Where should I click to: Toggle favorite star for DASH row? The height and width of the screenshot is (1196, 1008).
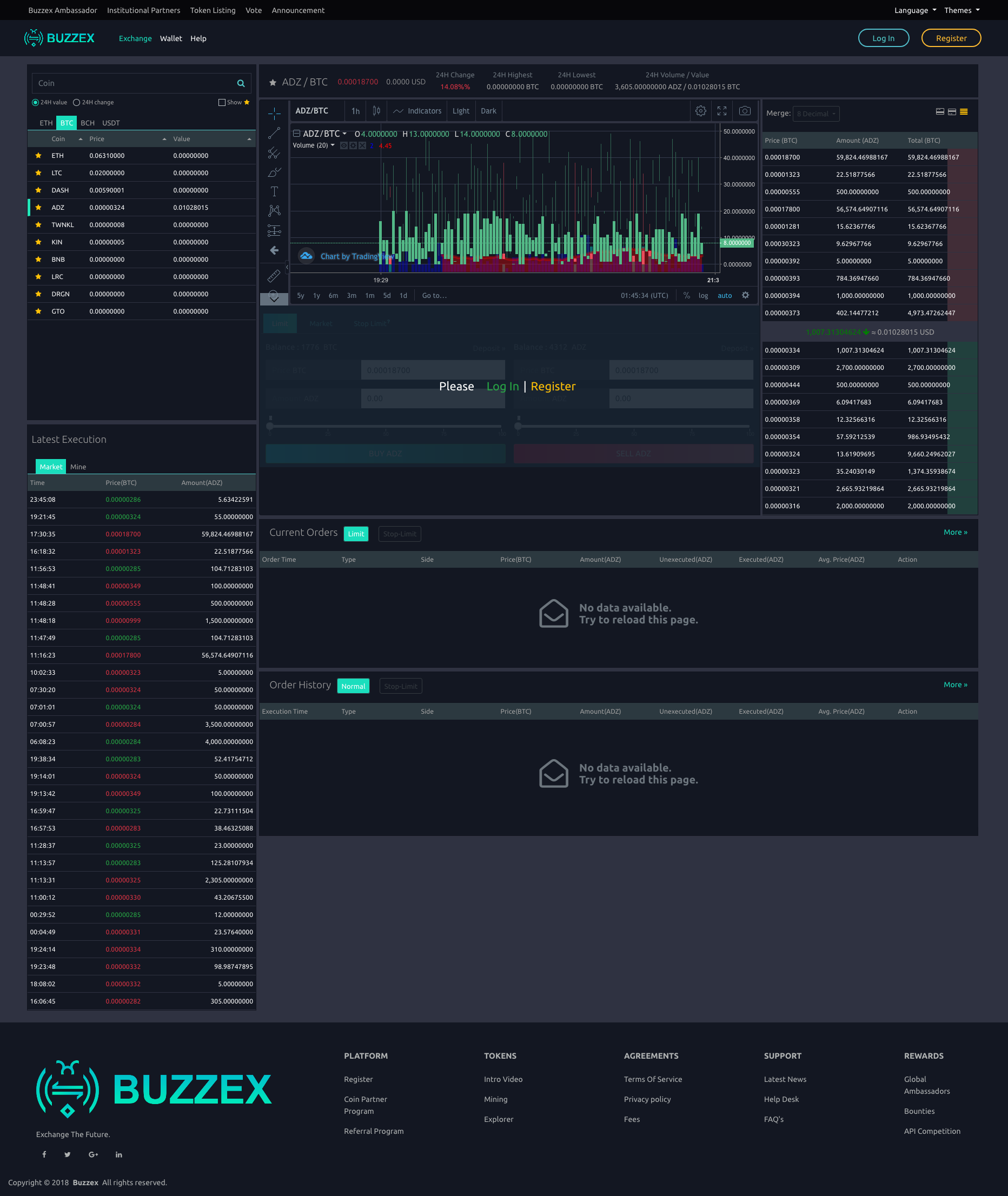38,190
